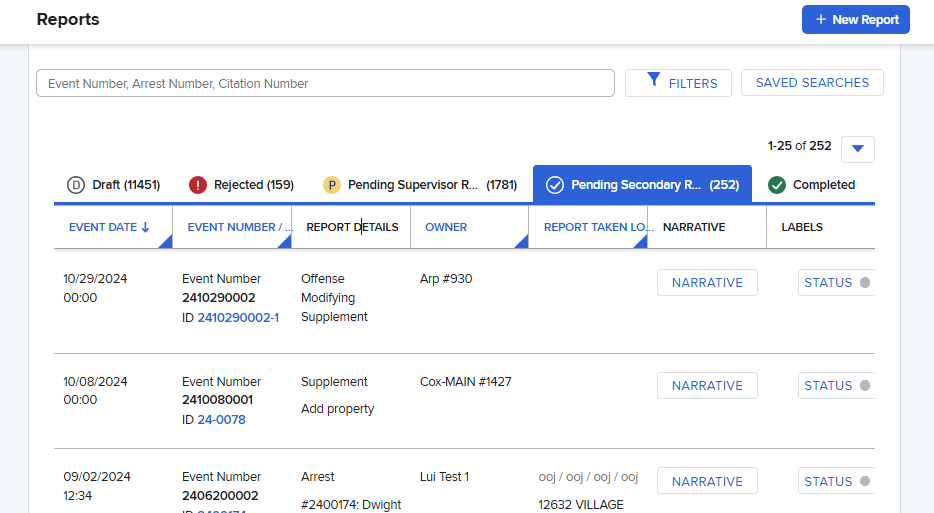Click the yellow Pending Supervisor P icon
The image size is (934, 513).
click(x=332, y=185)
